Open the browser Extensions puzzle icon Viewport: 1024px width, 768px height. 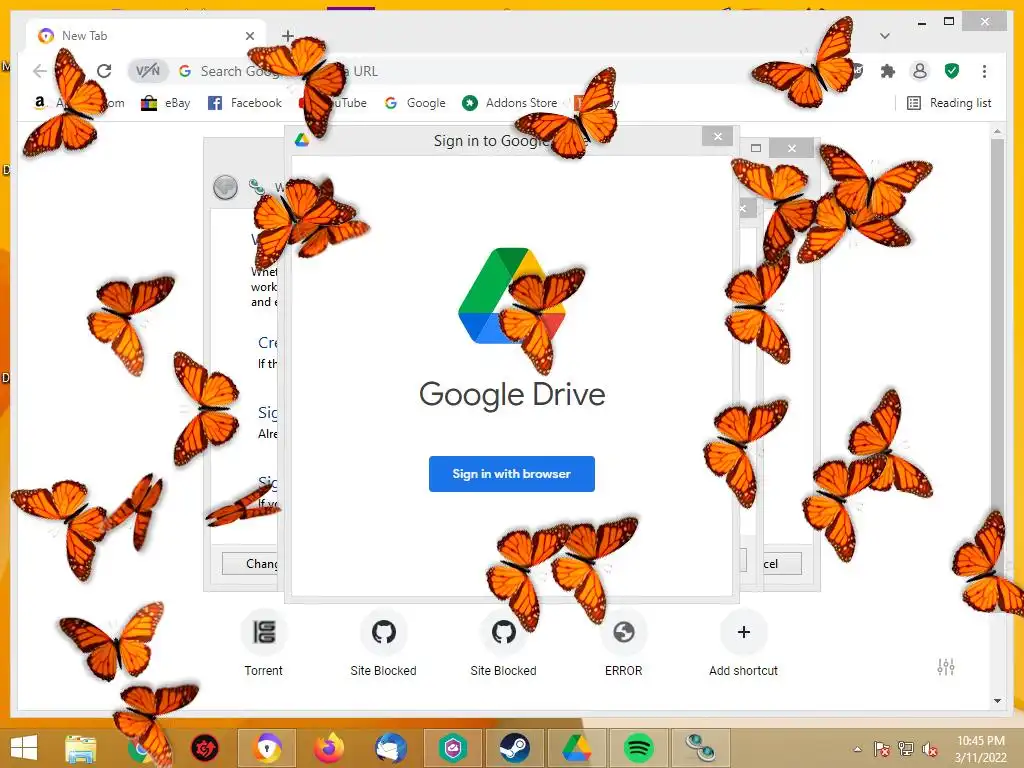[888, 71]
